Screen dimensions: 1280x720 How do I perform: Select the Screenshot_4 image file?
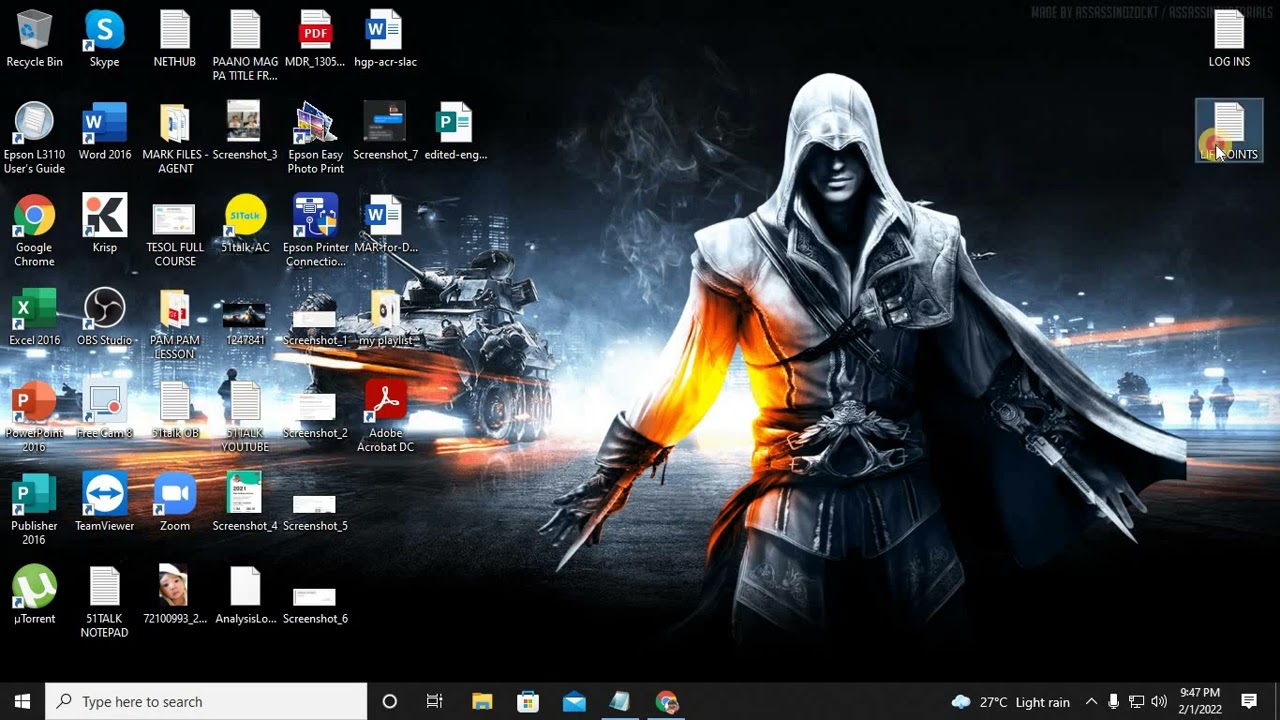point(245,504)
